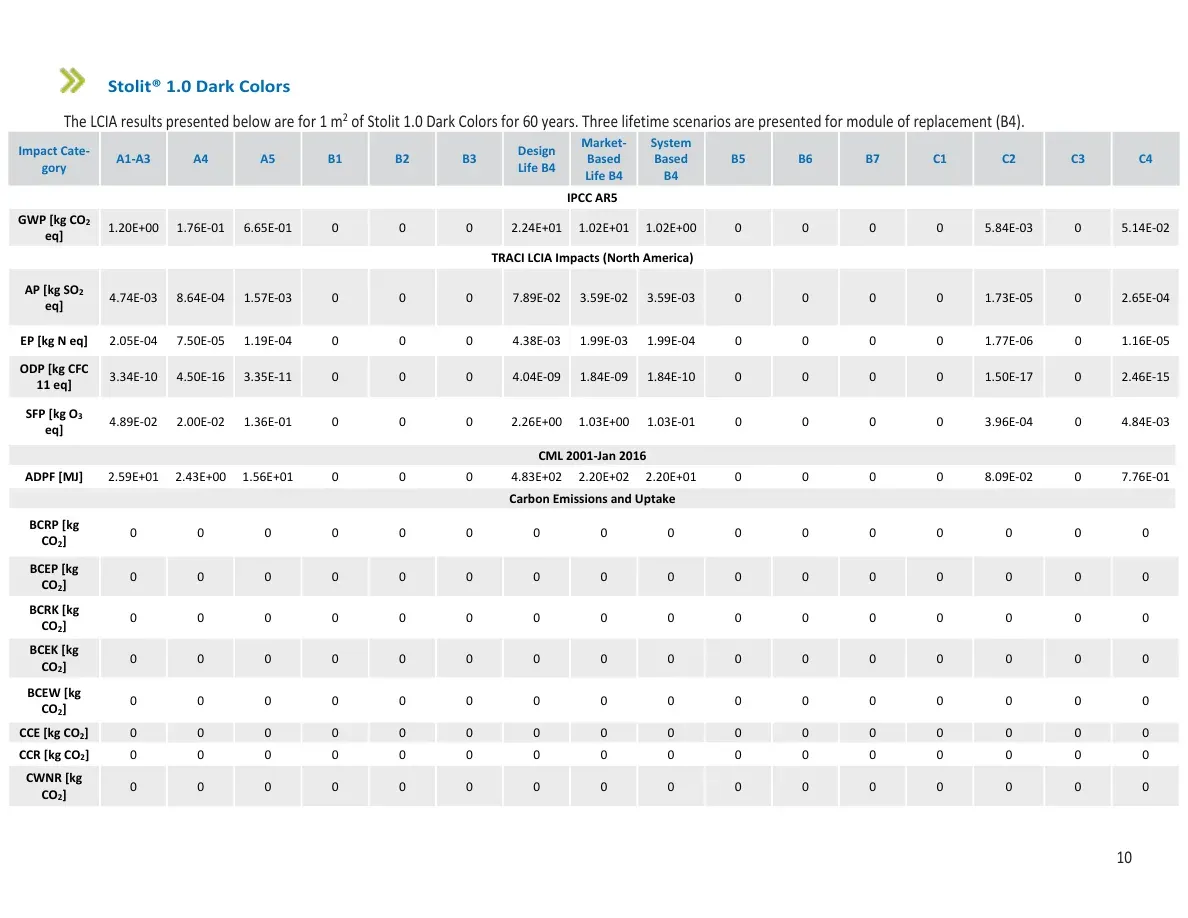Screen dimensions: 1188x918
Task: Select the SFP Design Life value 2.26E+00
Action: (x=536, y=422)
